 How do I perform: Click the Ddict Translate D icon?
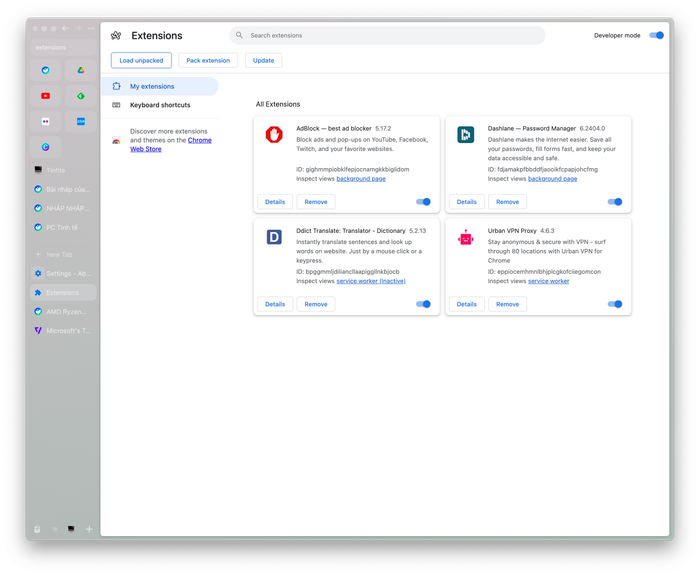(274, 237)
